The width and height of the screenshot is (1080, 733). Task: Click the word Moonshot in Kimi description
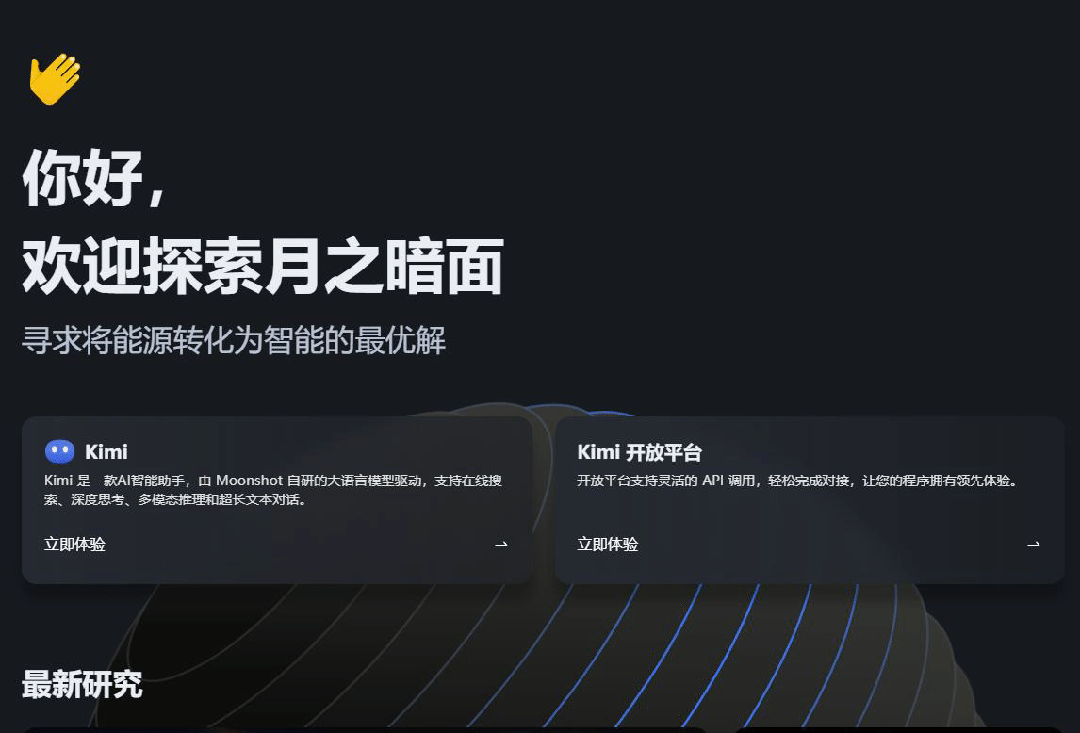[250, 480]
